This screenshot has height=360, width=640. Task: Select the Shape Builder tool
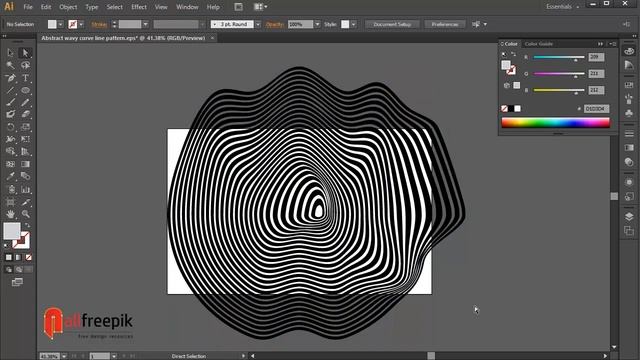point(11,151)
